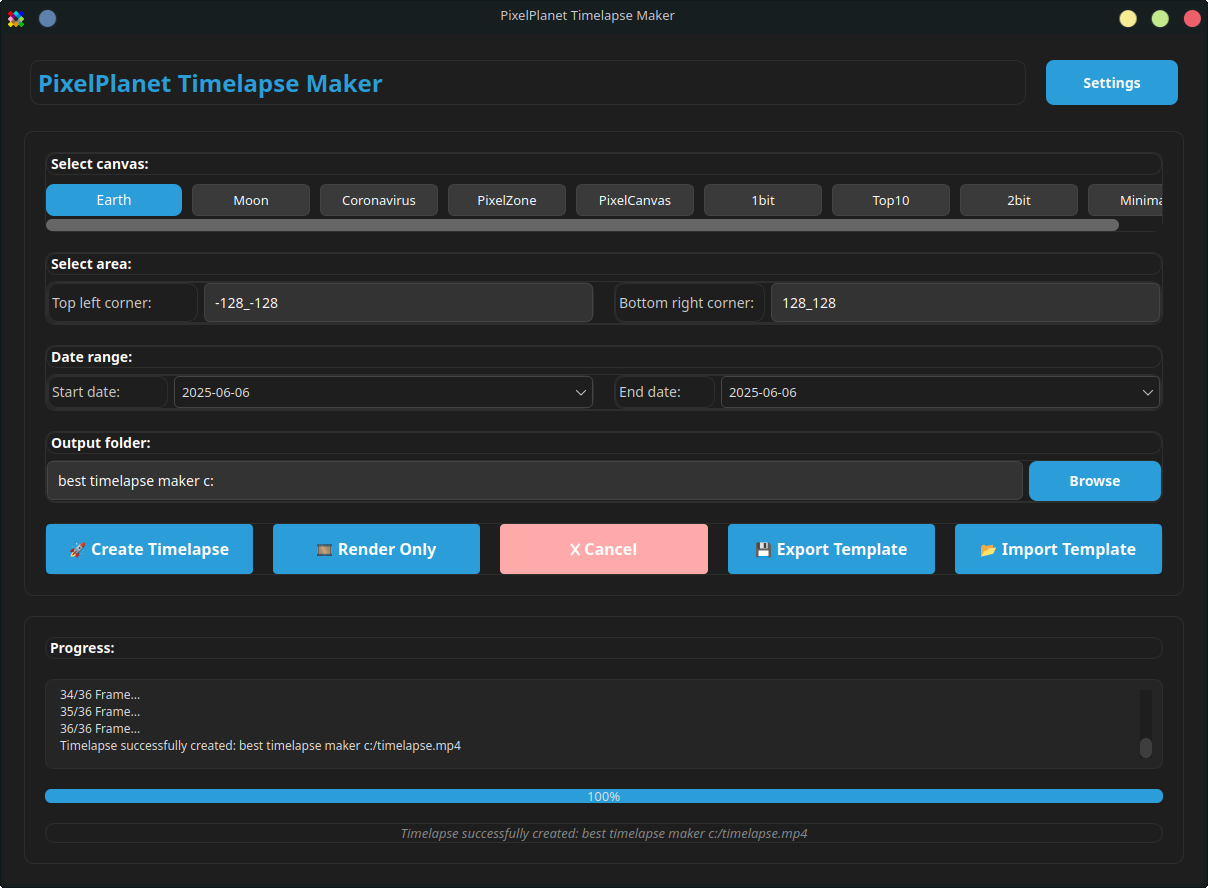This screenshot has width=1208, height=888.
Task: Click the top left corner coordinate field
Action: 398,302
